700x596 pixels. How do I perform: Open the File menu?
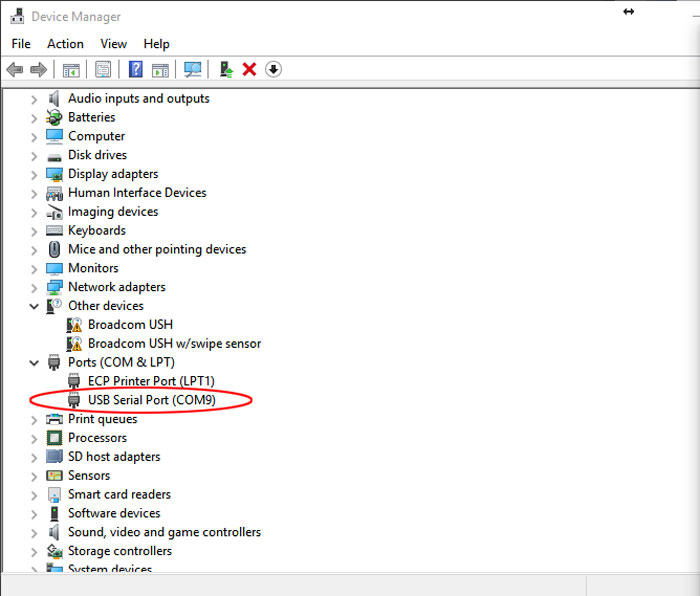(x=21, y=44)
